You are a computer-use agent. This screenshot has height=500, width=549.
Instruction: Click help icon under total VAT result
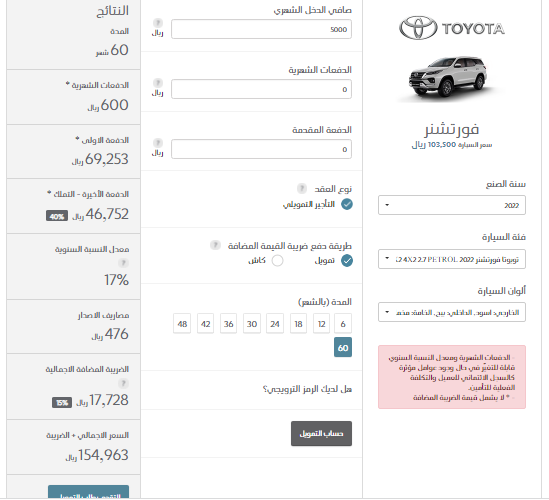click(x=123, y=383)
